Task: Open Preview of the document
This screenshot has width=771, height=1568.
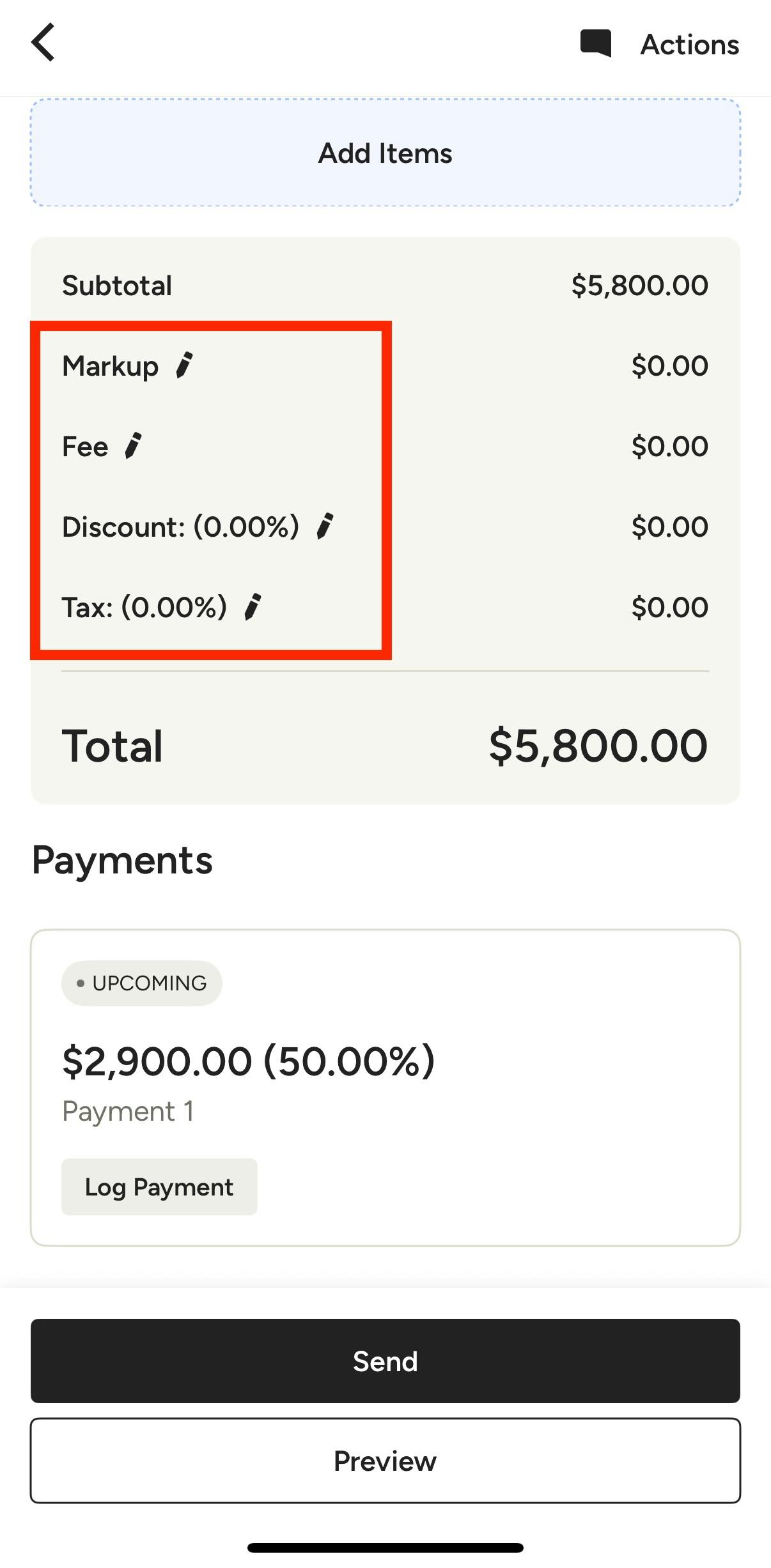Action: pyautogui.click(x=385, y=1461)
